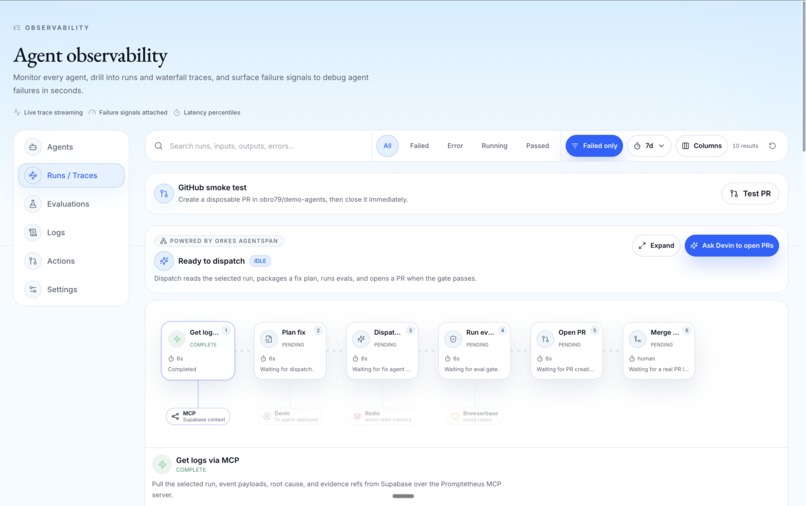
Task: Click the refresh results icon
Action: [772, 146]
